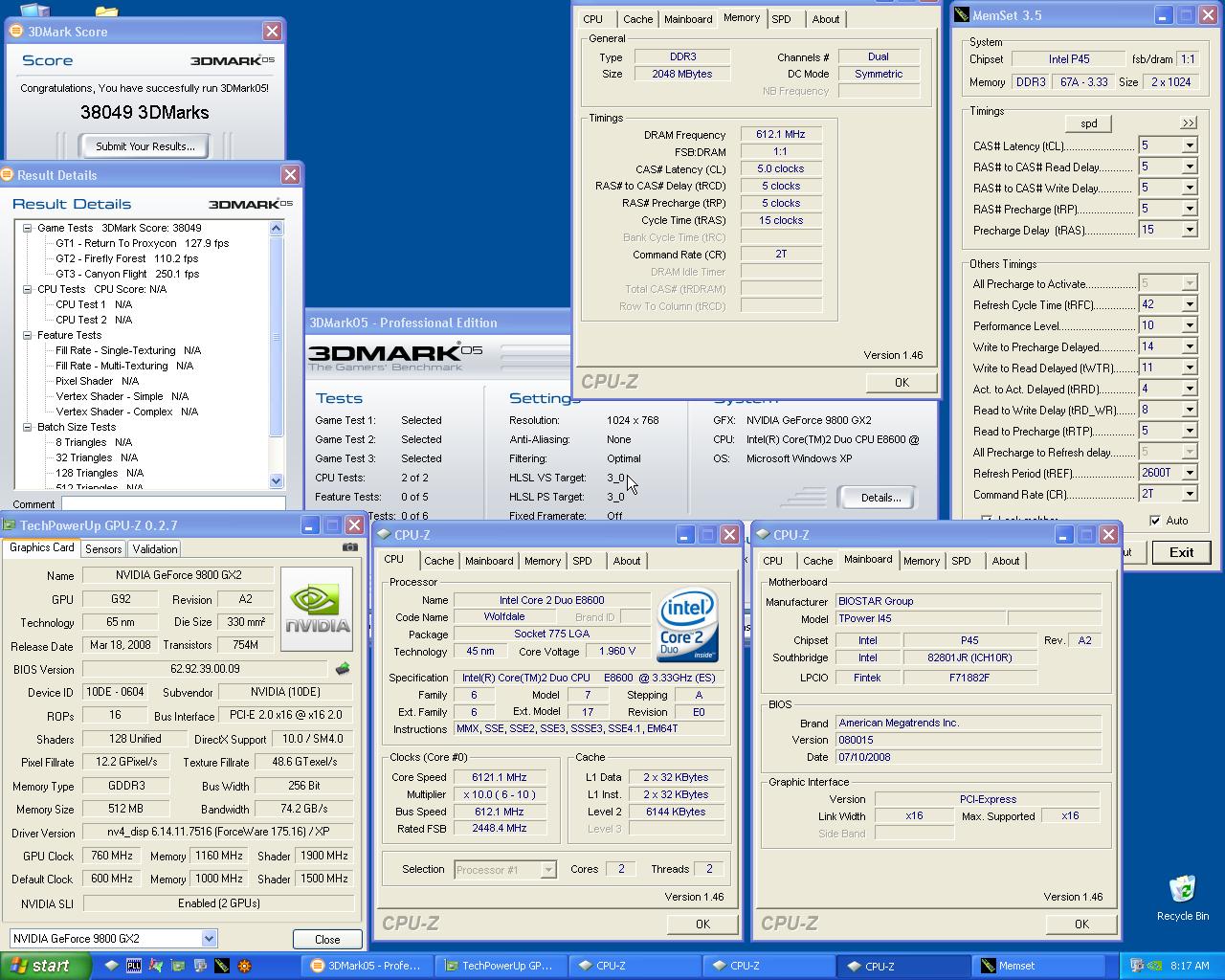Click the TPower I45 model field
The height and width of the screenshot is (980, 1225).
920,618
